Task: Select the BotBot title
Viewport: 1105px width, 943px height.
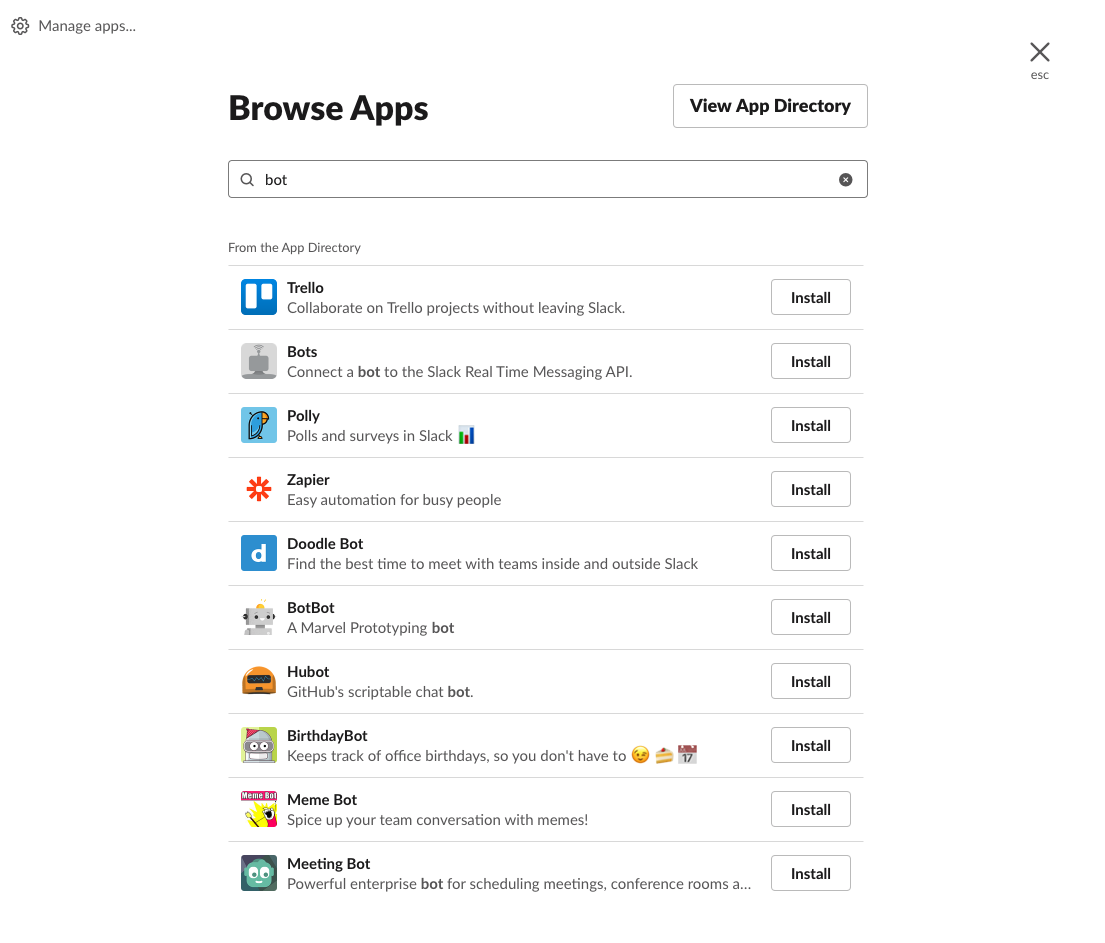Action: click(310, 608)
